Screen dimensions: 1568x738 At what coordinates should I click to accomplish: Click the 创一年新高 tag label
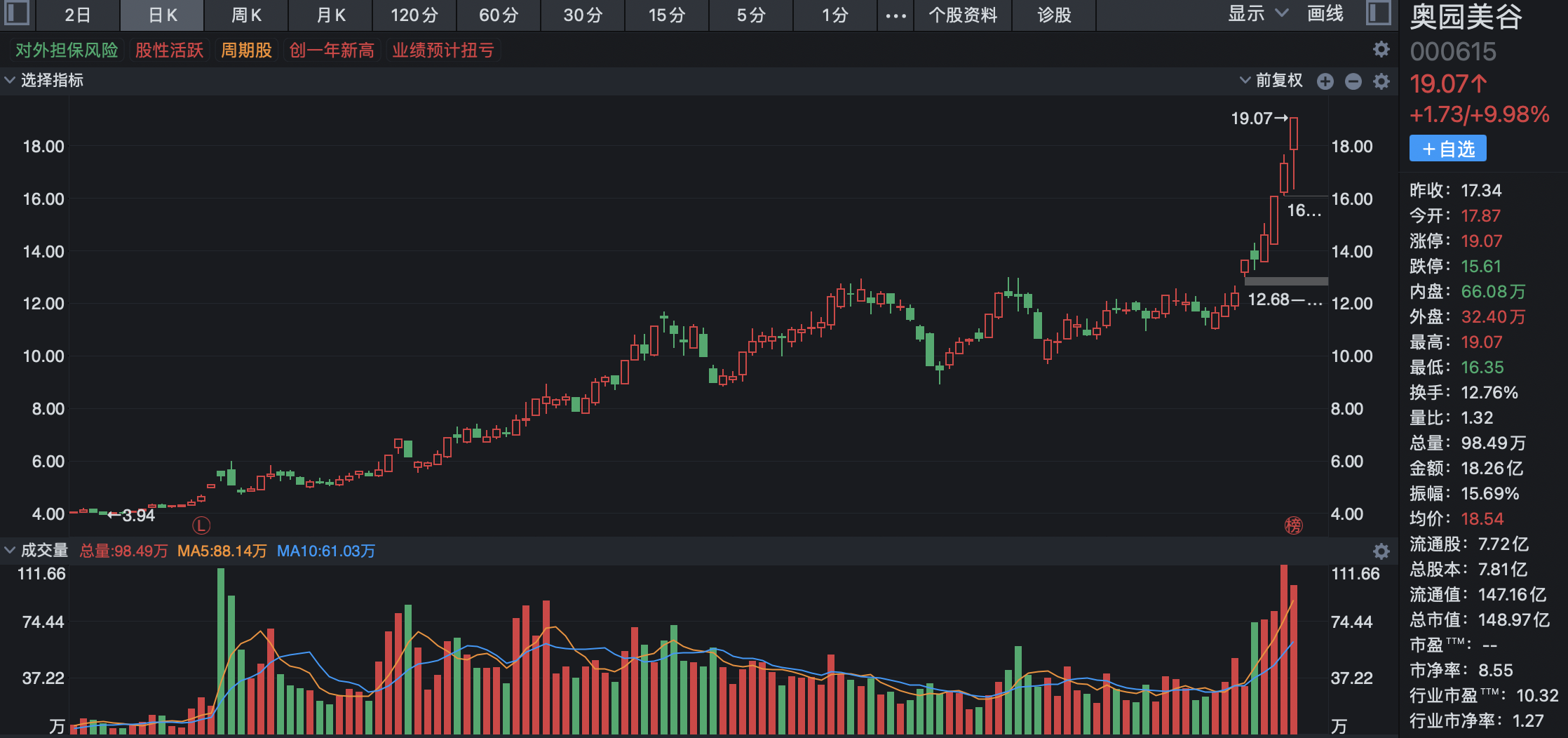pos(331,50)
